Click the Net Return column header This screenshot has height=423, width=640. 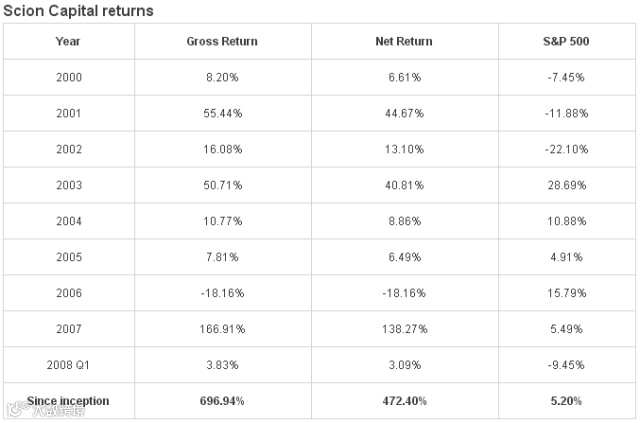tap(404, 41)
